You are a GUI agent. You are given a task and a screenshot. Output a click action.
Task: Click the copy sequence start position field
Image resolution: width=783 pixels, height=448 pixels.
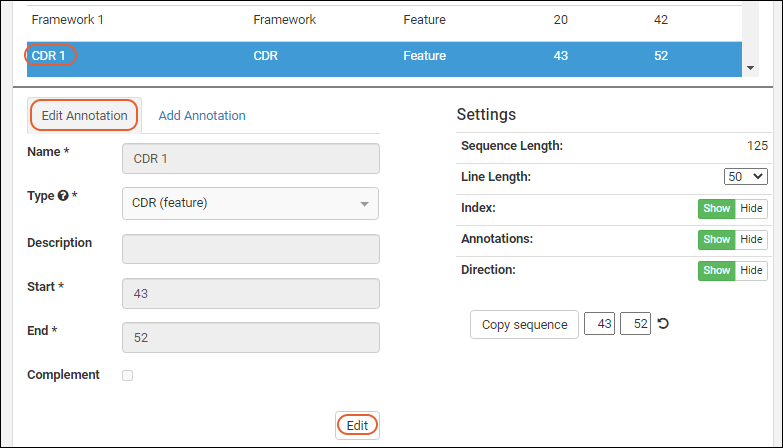coord(599,325)
